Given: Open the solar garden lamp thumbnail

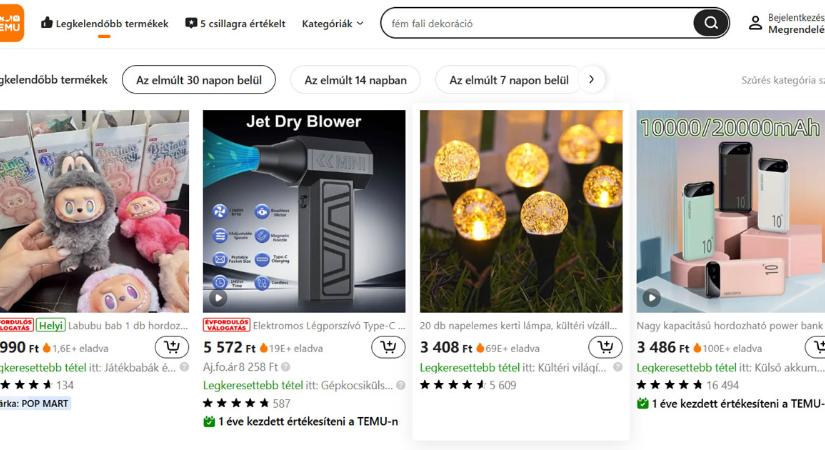Looking at the screenshot, I should coord(521,211).
